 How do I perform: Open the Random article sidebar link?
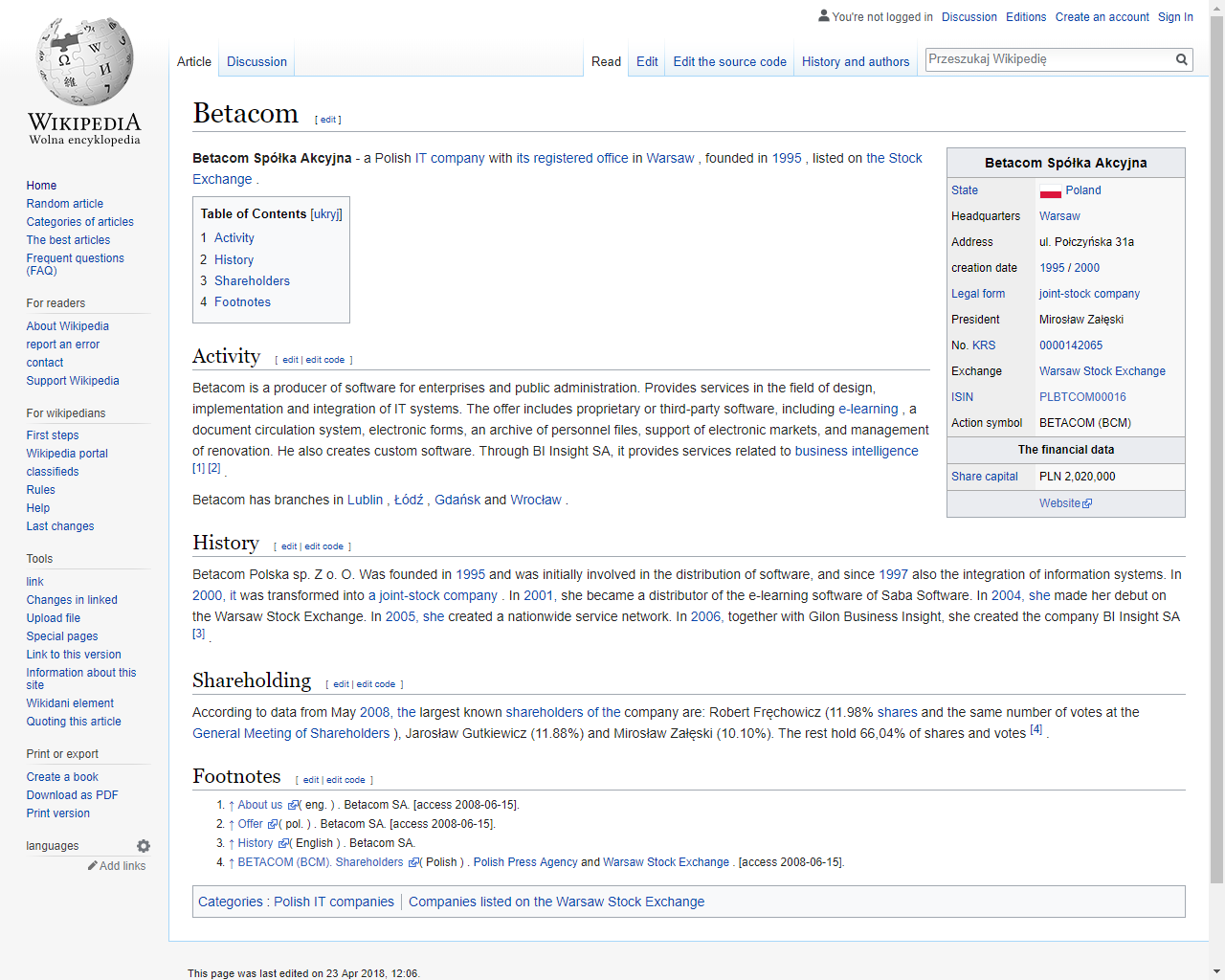coord(65,204)
